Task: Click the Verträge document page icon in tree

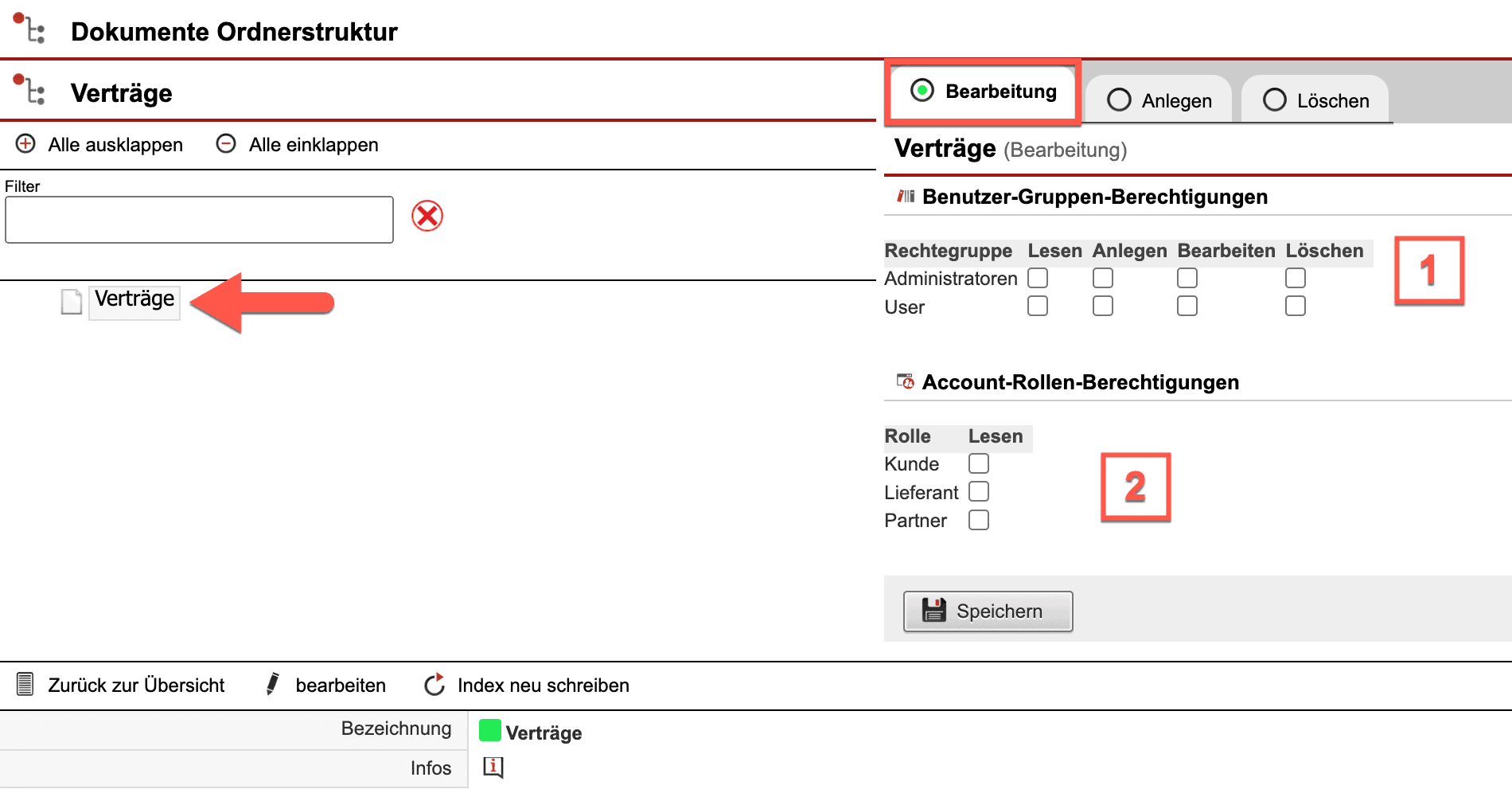Action: pyautogui.click(x=72, y=301)
